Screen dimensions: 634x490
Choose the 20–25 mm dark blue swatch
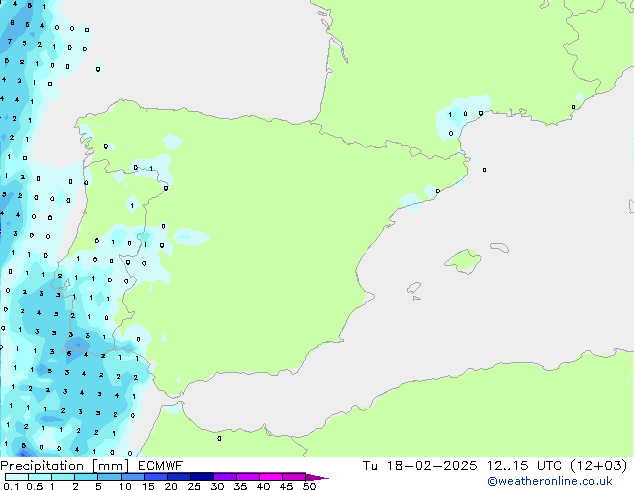[x=178, y=477]
